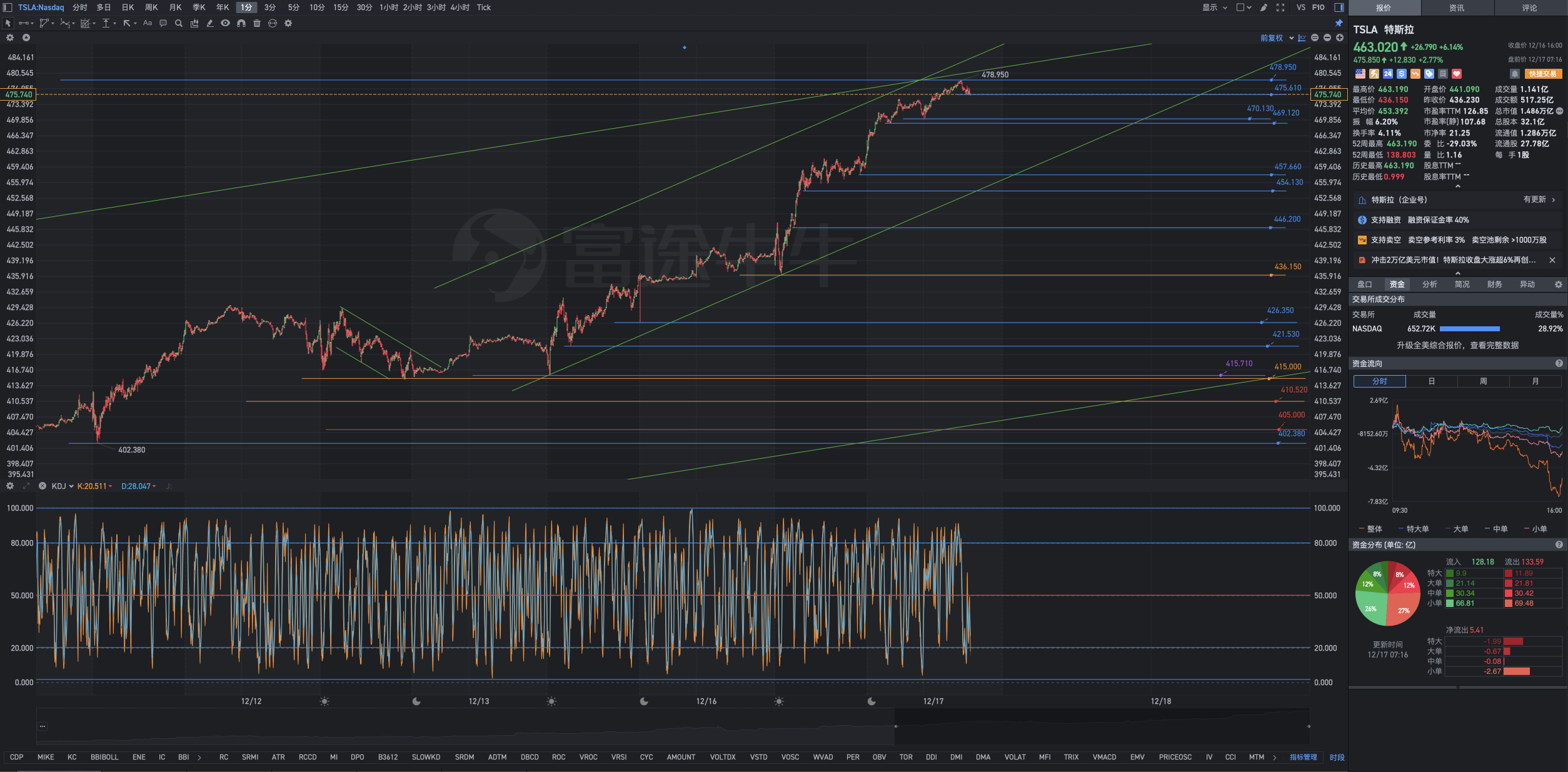Image resolution: width=1568 pixels, height=772 pixels.
Task: Open drawing toolbar settings gear
Action: (x=288, y=23)
